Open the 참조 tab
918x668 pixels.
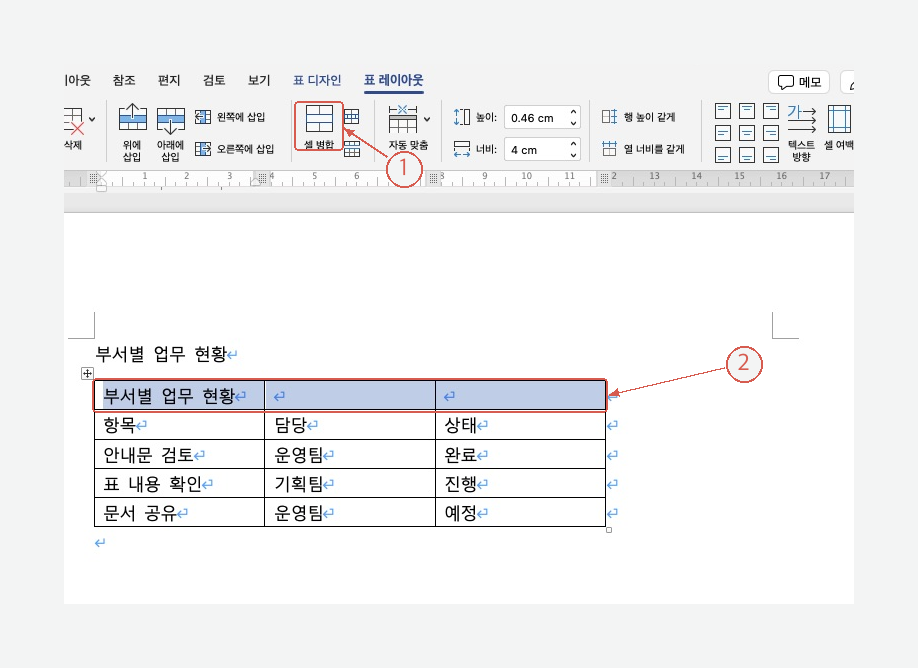click(x=124, y=80)
